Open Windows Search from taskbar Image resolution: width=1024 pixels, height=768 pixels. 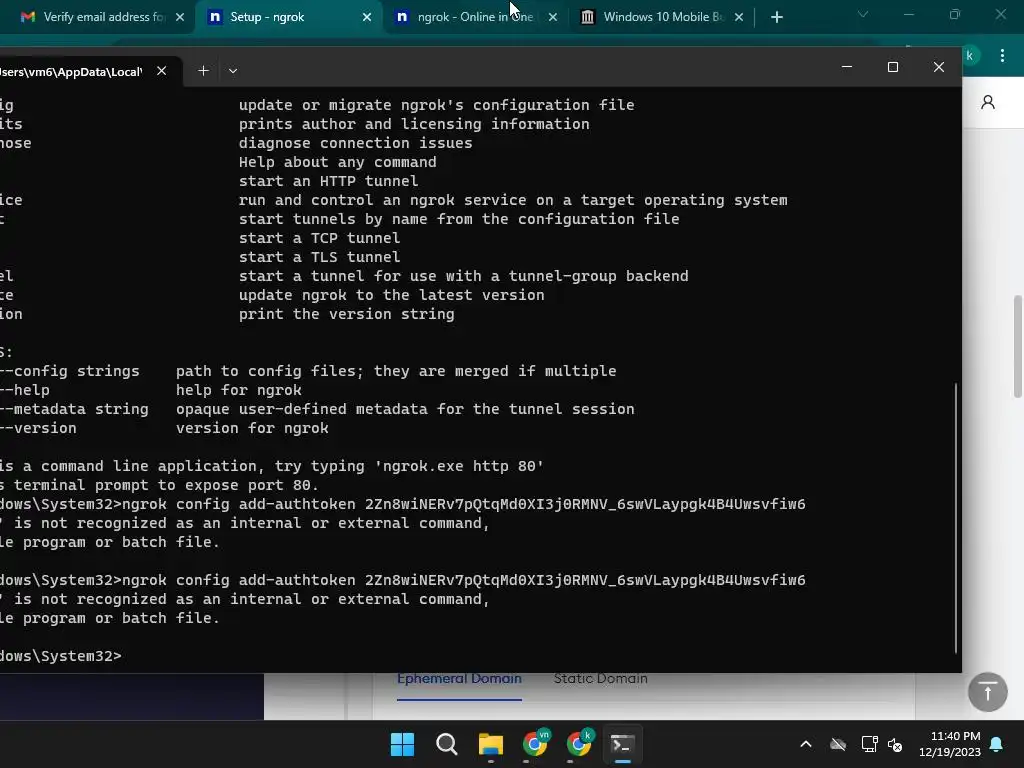click(447, 744)
